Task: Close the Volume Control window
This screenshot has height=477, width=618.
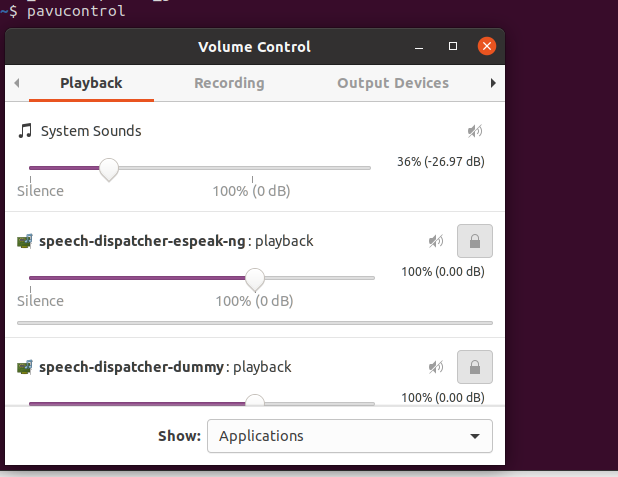Action: 487,47
